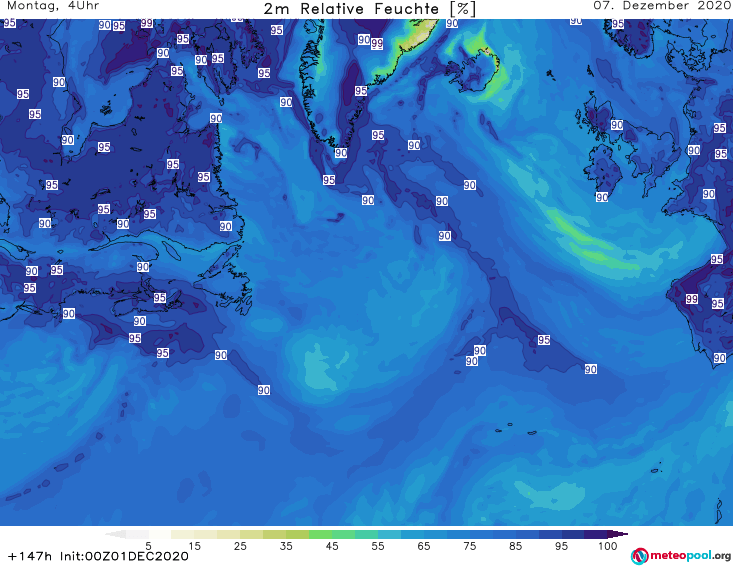Click the legend value '75'
The height and width of the screenshot is (566, 733).
point(469,546)
